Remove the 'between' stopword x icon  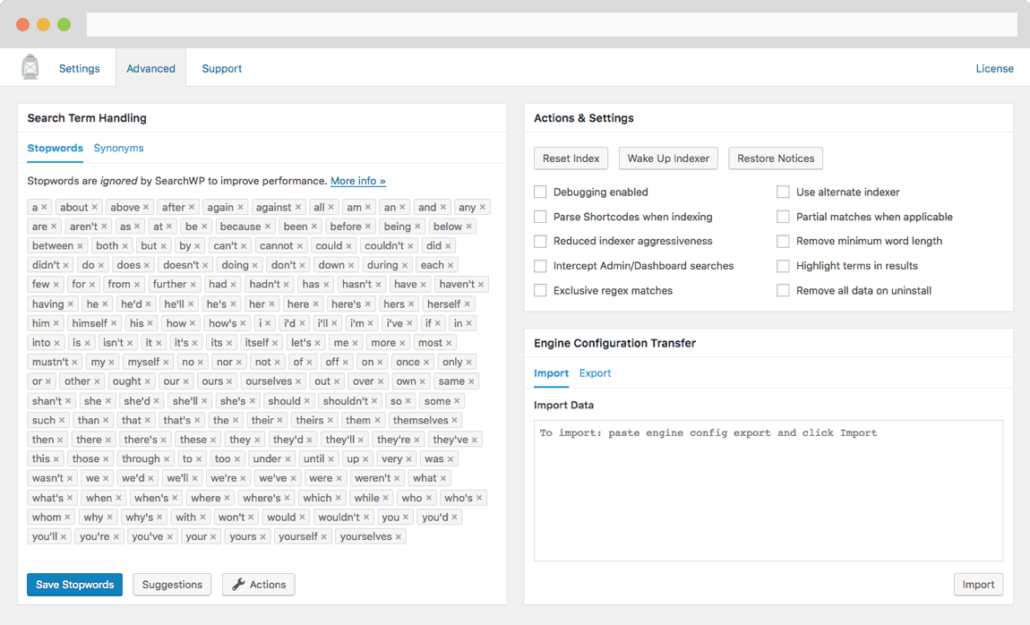point(80,246)
